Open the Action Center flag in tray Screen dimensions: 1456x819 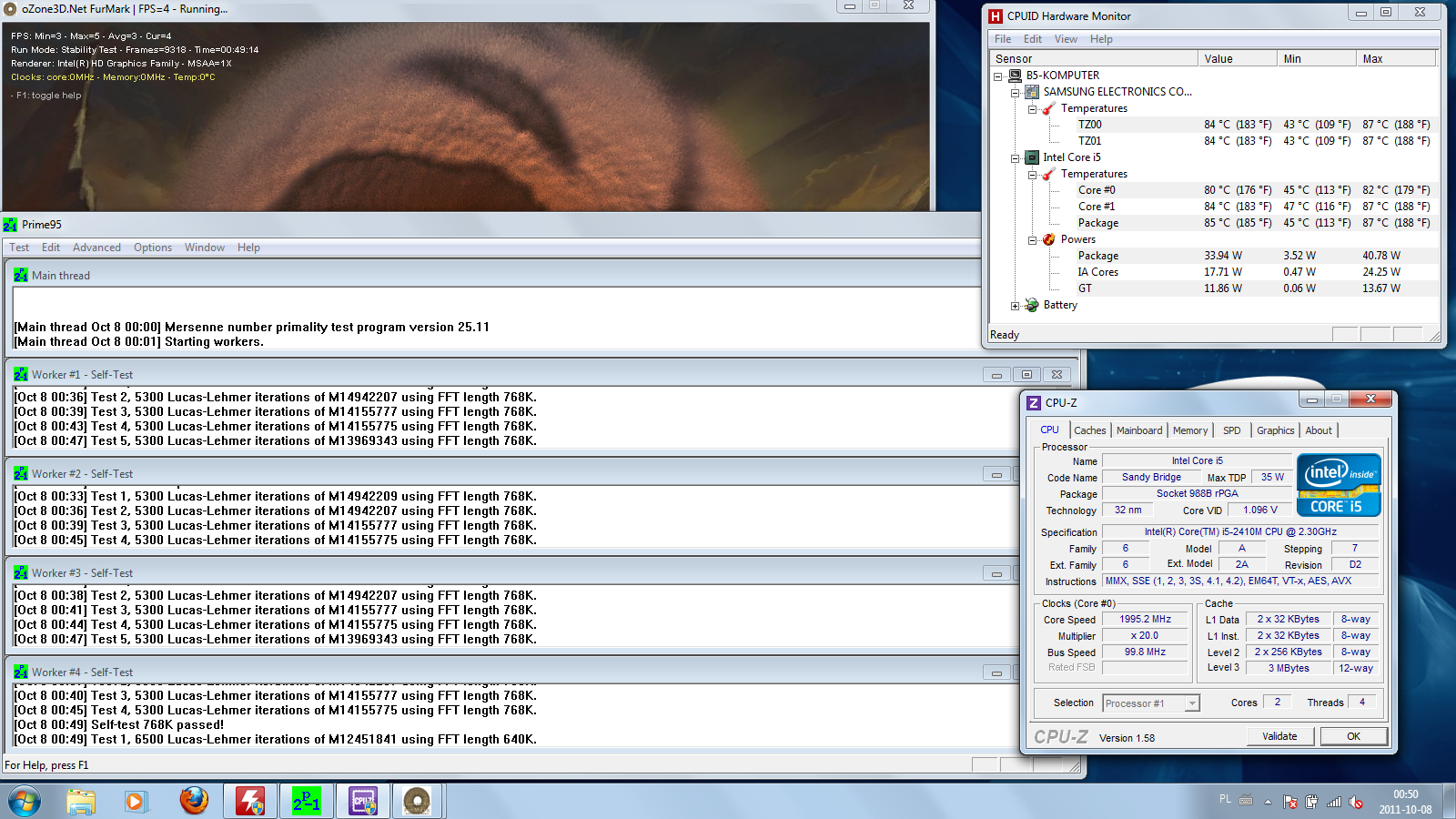click(1290, 802)
